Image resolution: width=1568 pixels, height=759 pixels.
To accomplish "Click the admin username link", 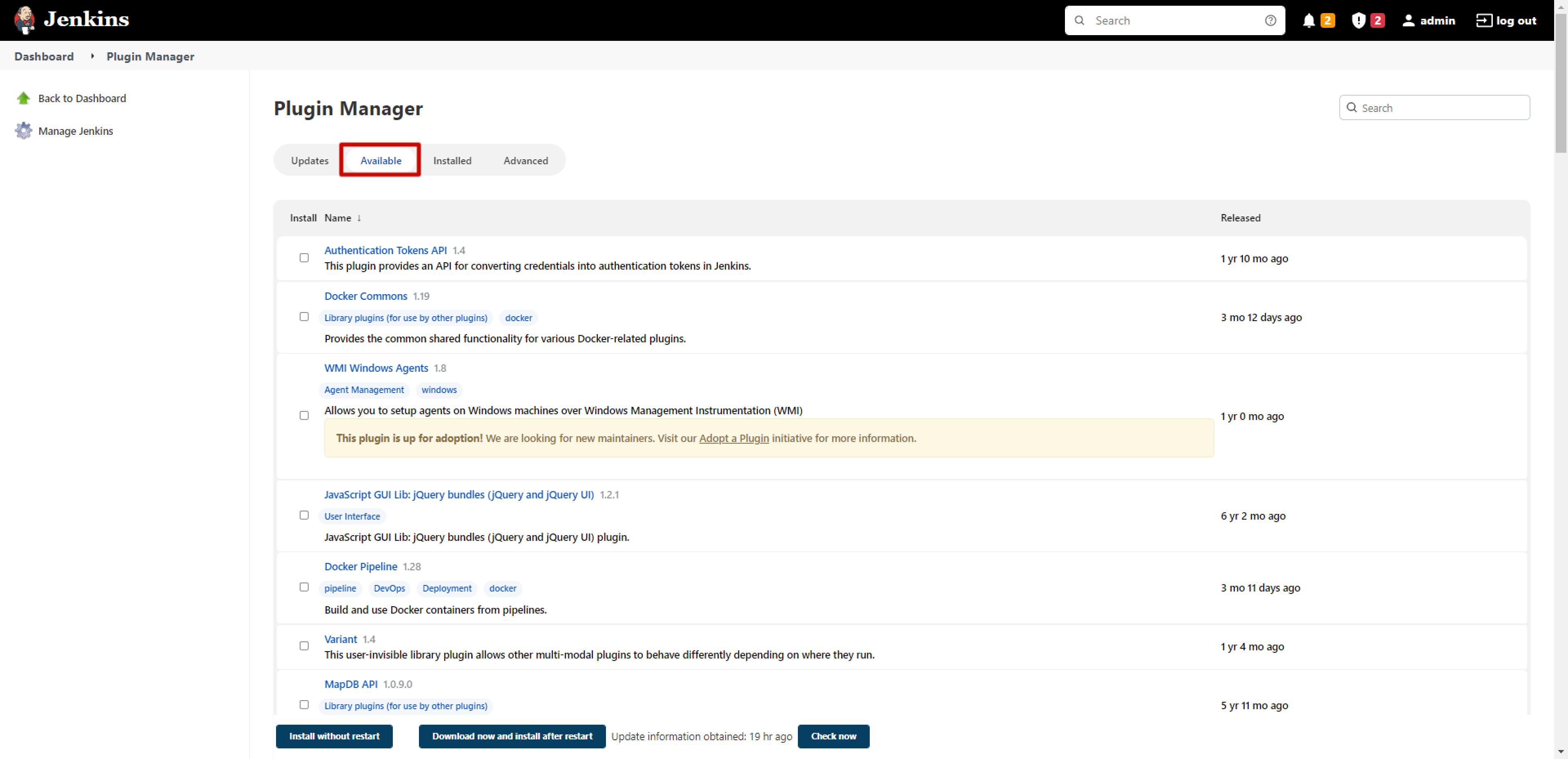I will point(1437,21).
